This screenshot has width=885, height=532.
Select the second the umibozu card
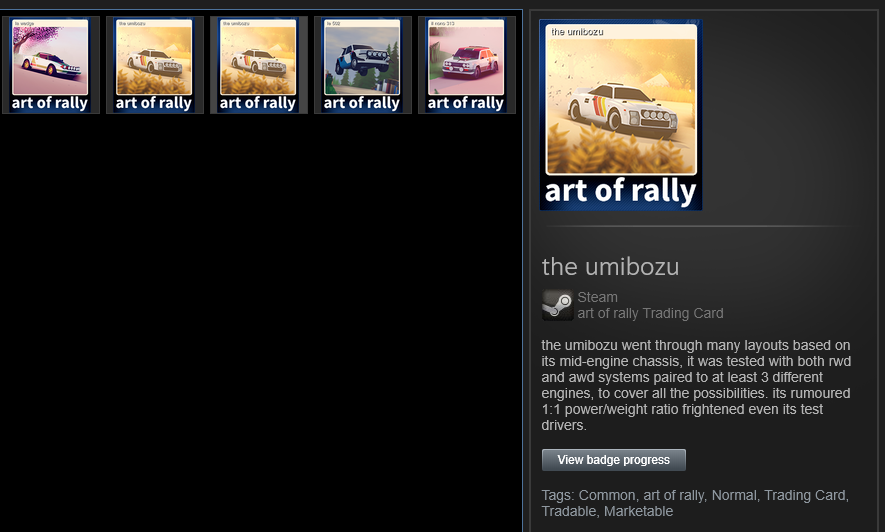(x=258, y=65)
